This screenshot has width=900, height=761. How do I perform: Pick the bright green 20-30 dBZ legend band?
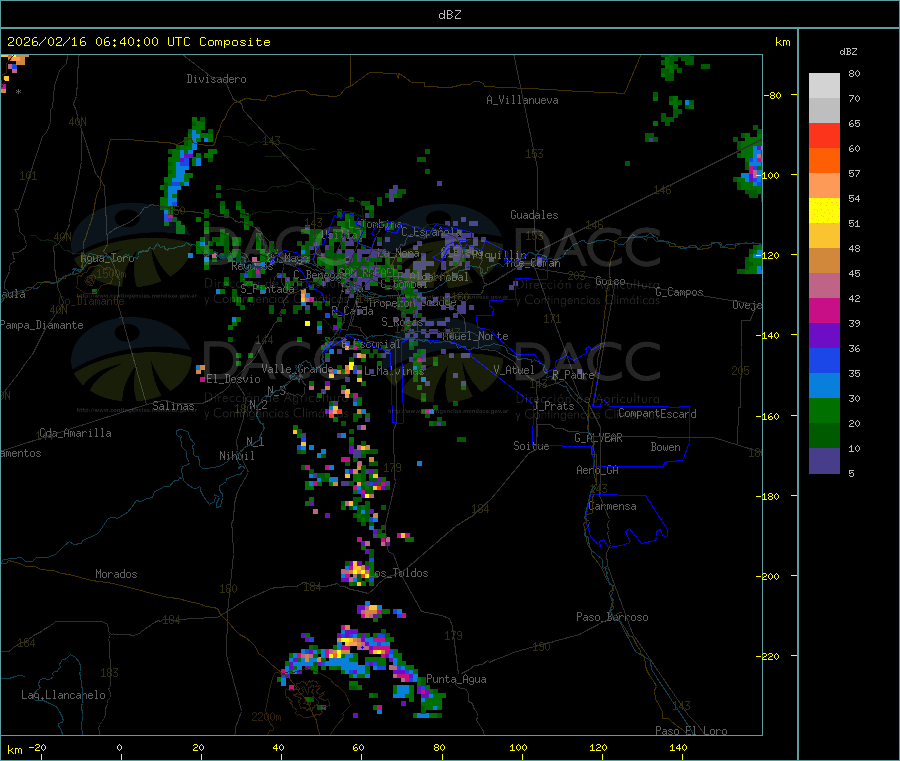824,410
